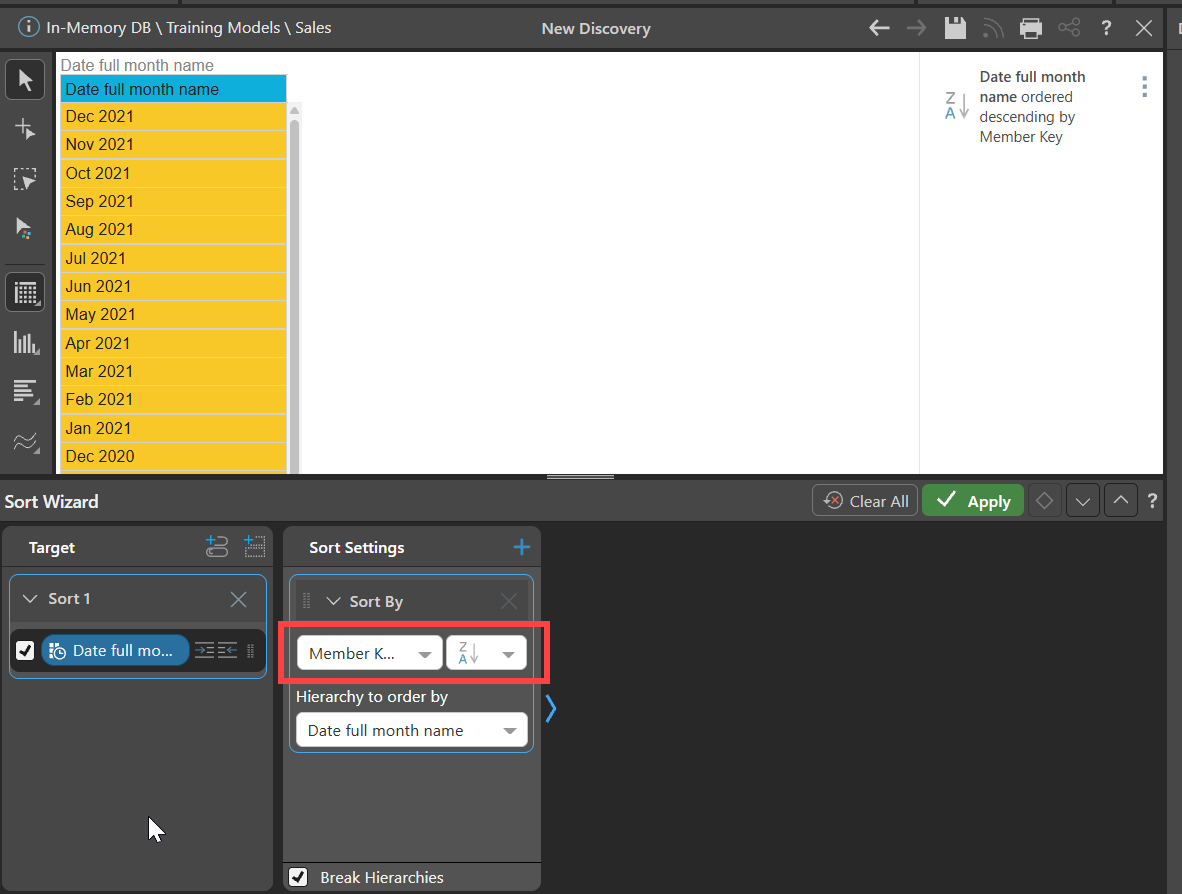Click the Share icon in header
Viewport: 1182px width, 894px height.
pos(1069,28)
